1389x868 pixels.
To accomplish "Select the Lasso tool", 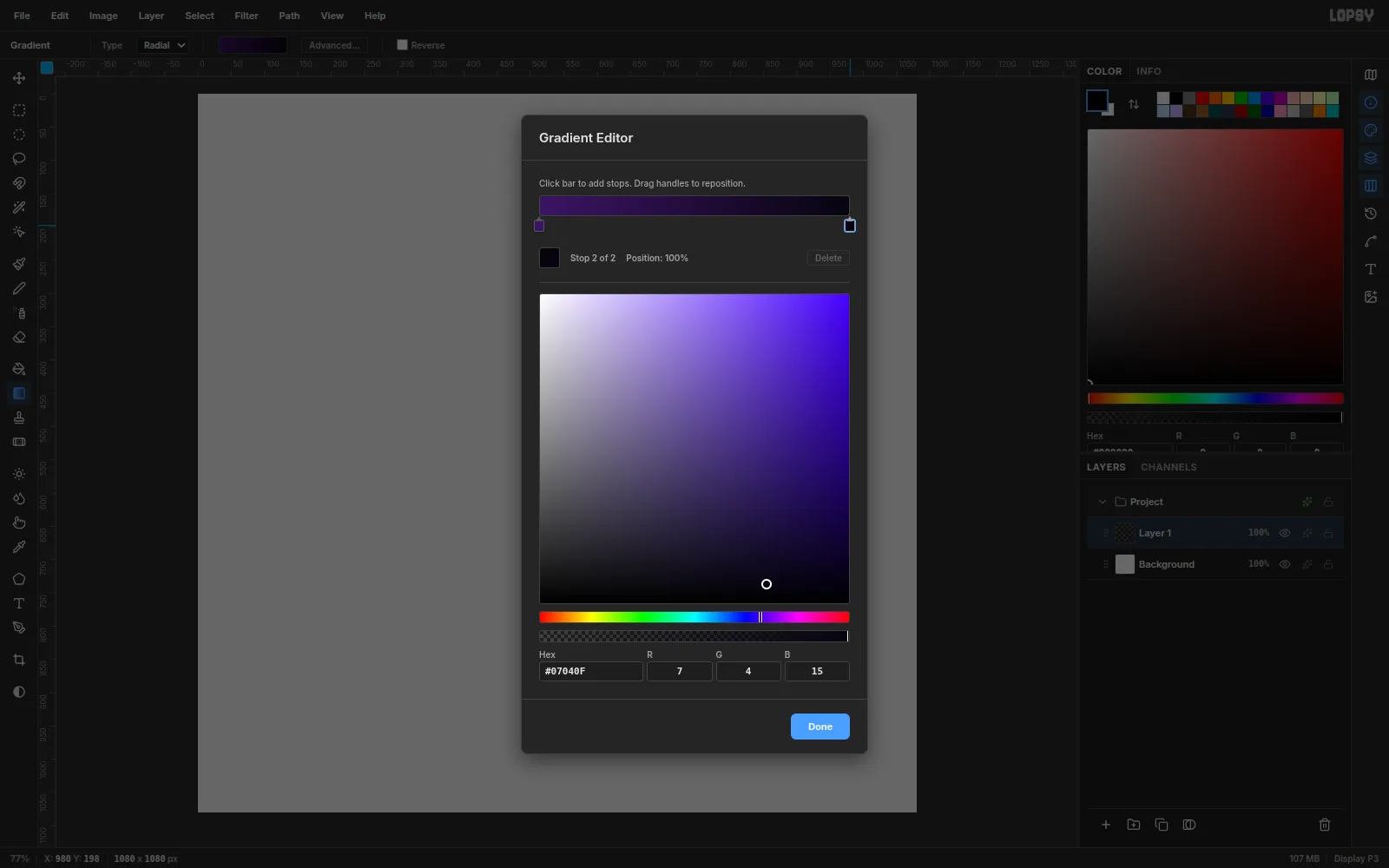I will [19, 159].
